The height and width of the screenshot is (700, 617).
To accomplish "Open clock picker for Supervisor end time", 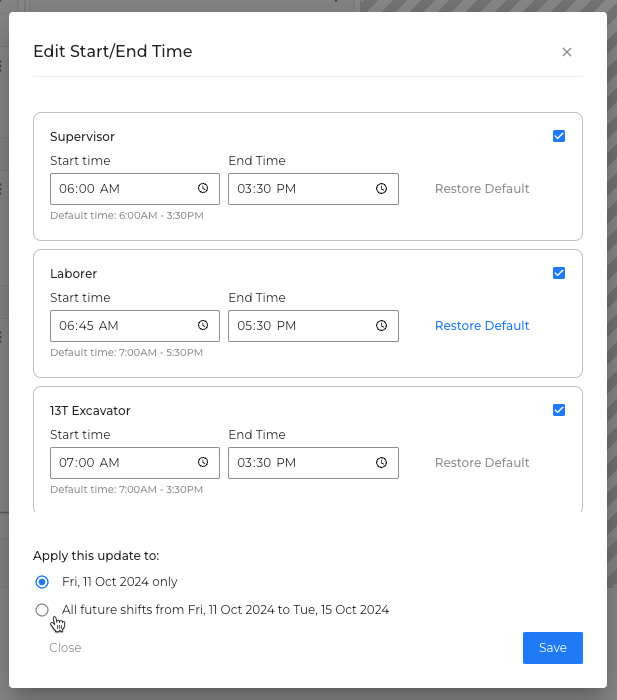I will pos(381,188).
